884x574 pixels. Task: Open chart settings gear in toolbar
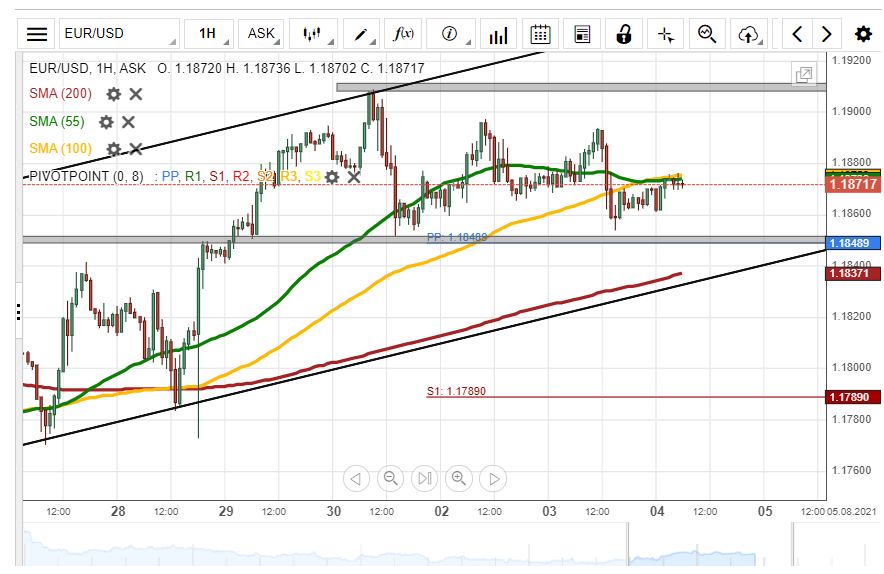pyautogui.click(x=863, y=34)
